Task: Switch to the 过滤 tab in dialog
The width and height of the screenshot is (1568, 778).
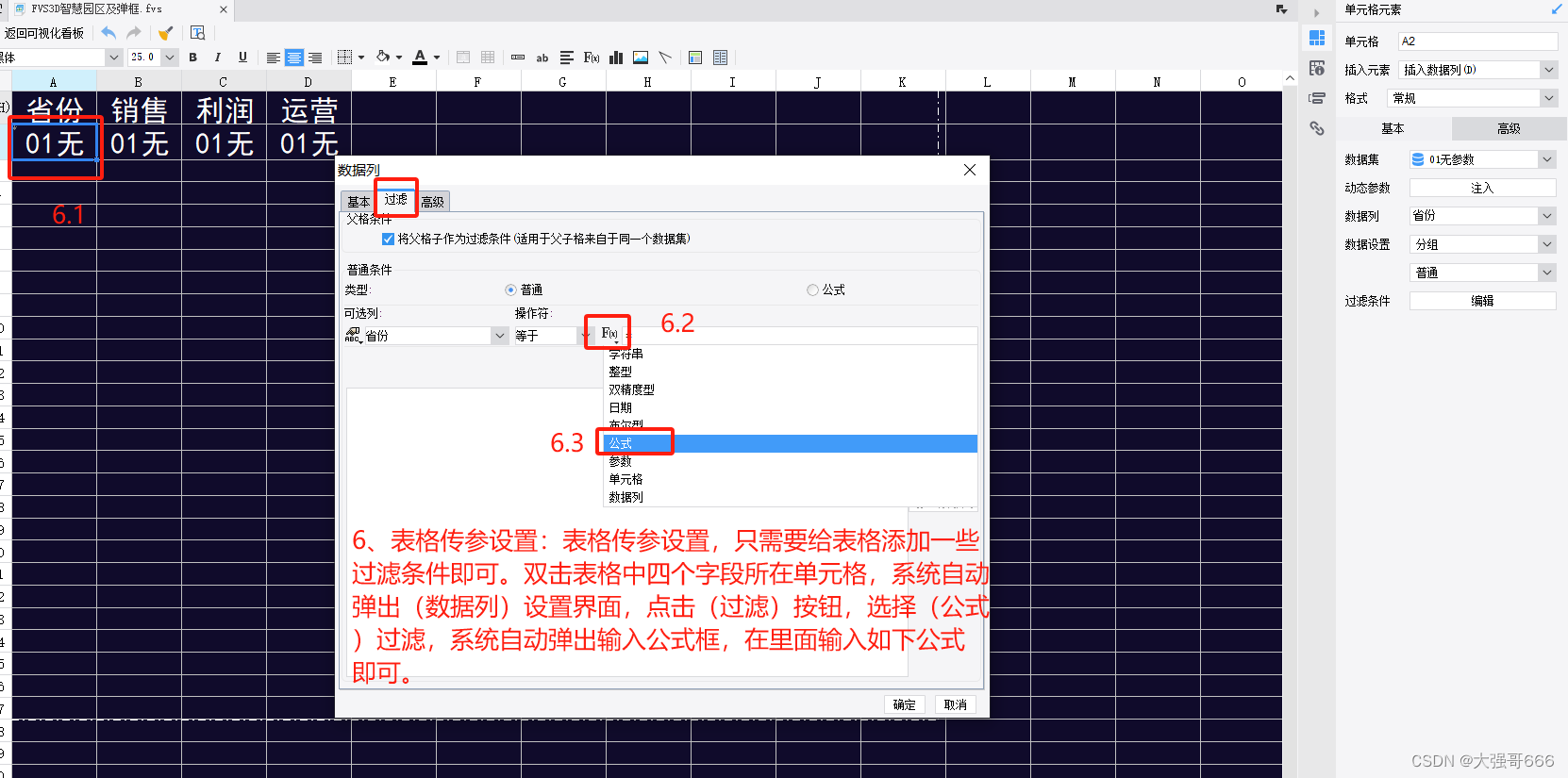Action: pyautogui.click(x=396, y=200)
